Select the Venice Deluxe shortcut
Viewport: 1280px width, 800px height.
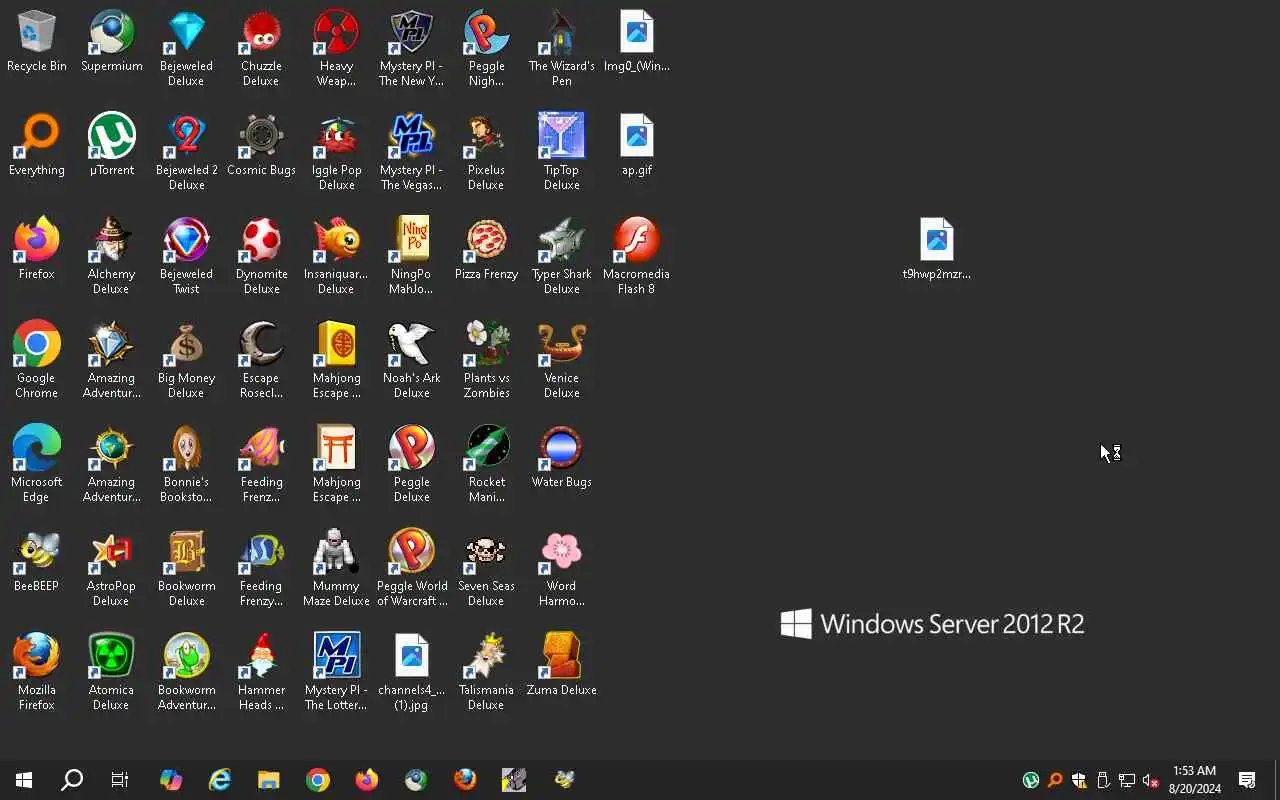pos(561,361)
